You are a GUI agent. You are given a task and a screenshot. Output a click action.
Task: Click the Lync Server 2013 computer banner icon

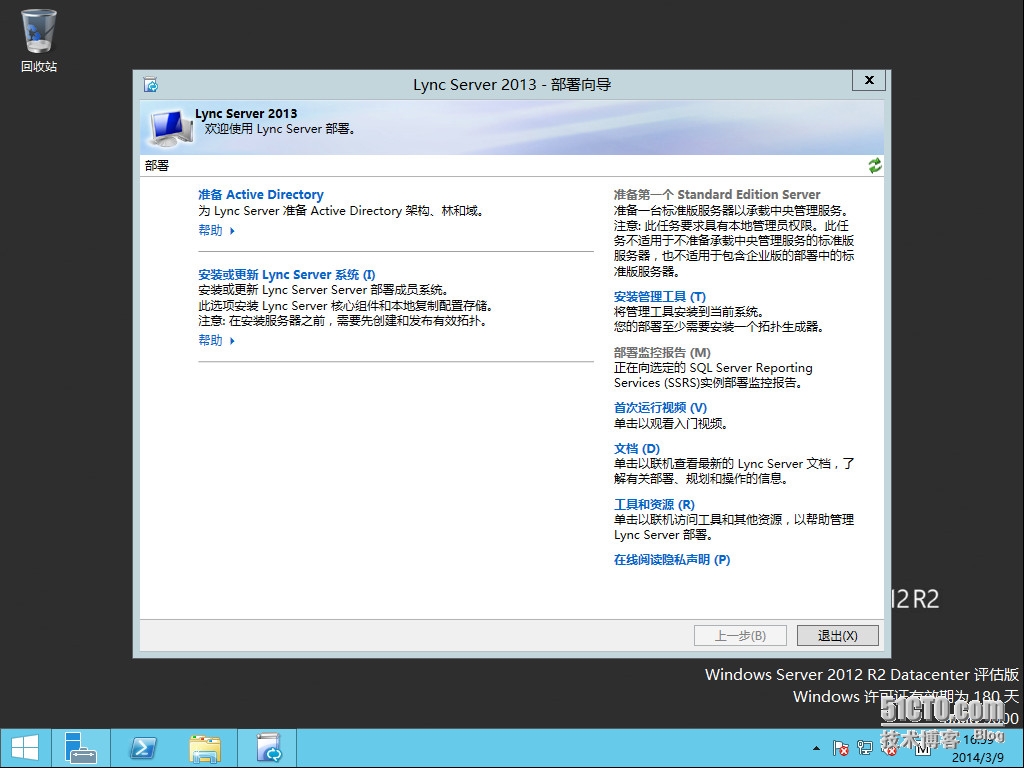point(170,127)
